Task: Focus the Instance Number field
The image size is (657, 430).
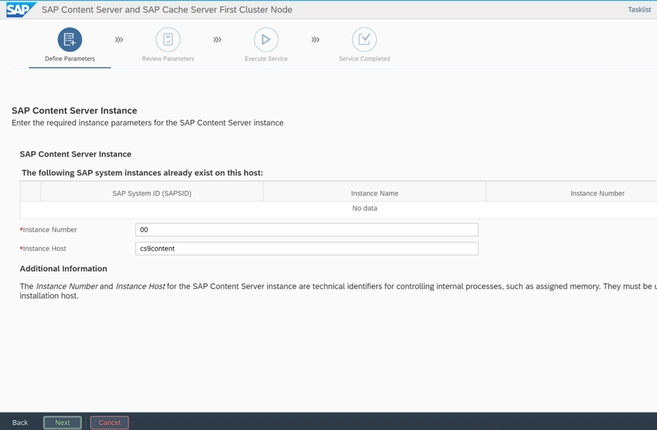Action: (x=307, y=230)
